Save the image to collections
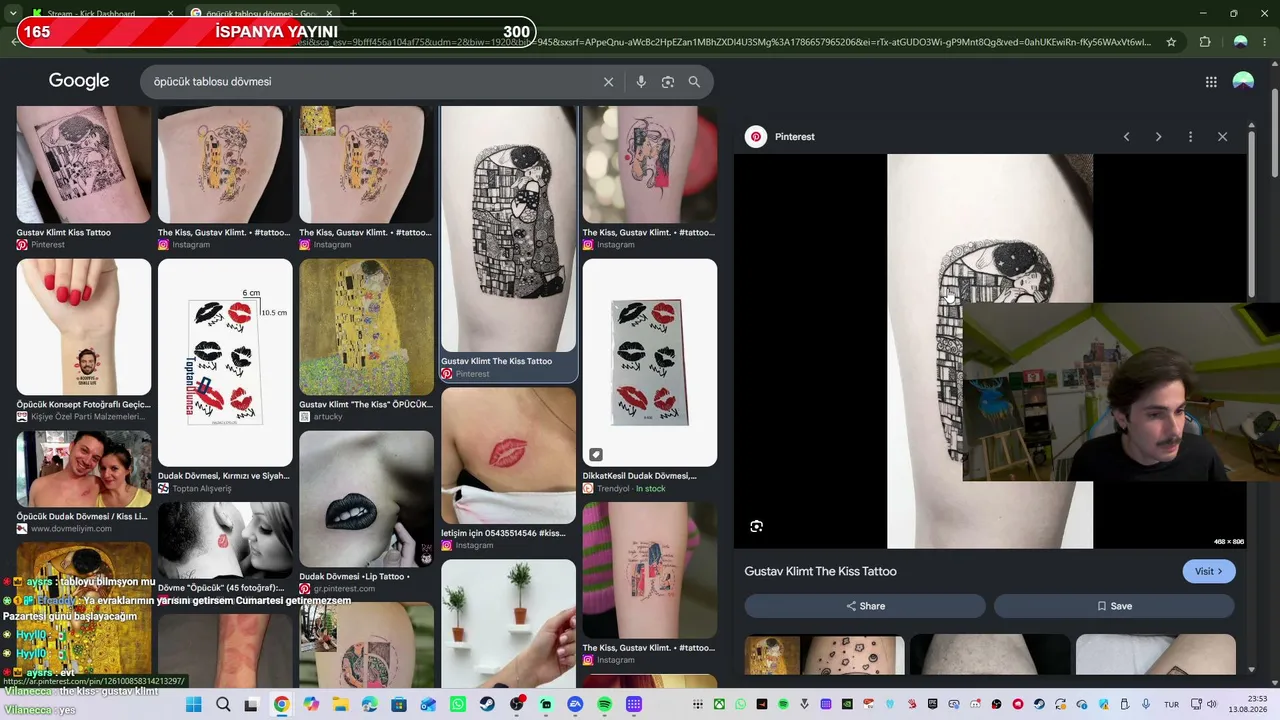 click(1114, 606)
